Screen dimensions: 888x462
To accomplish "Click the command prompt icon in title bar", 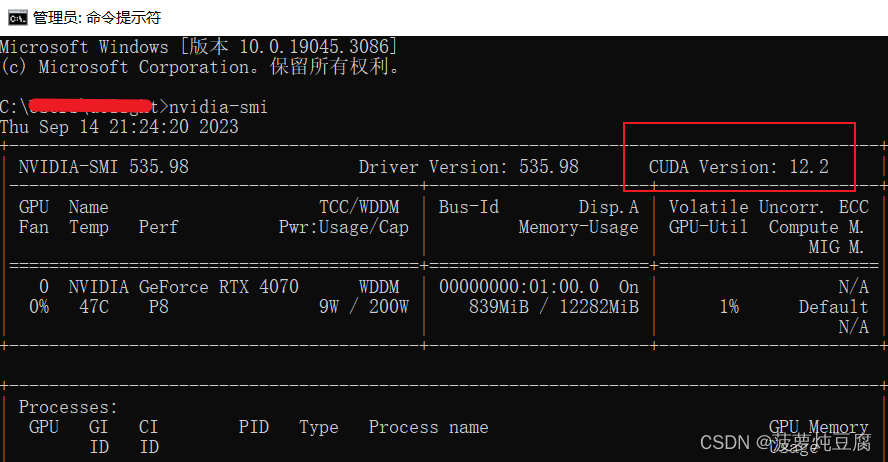I will [x=18, y=18].
